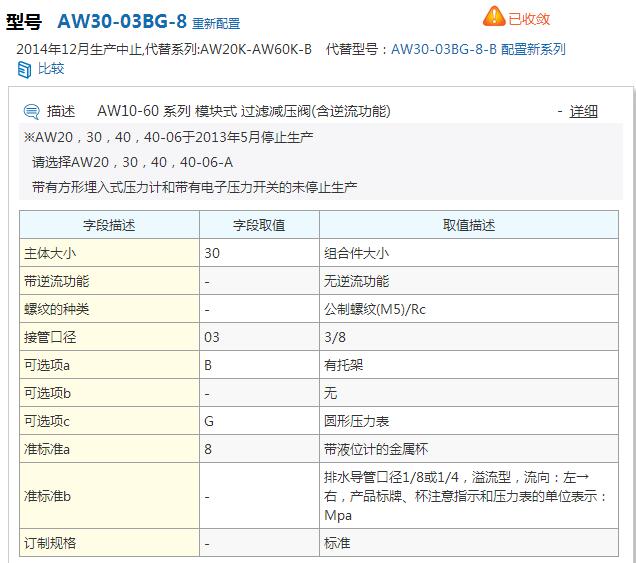Click the orange warning triangle icon

493,16
